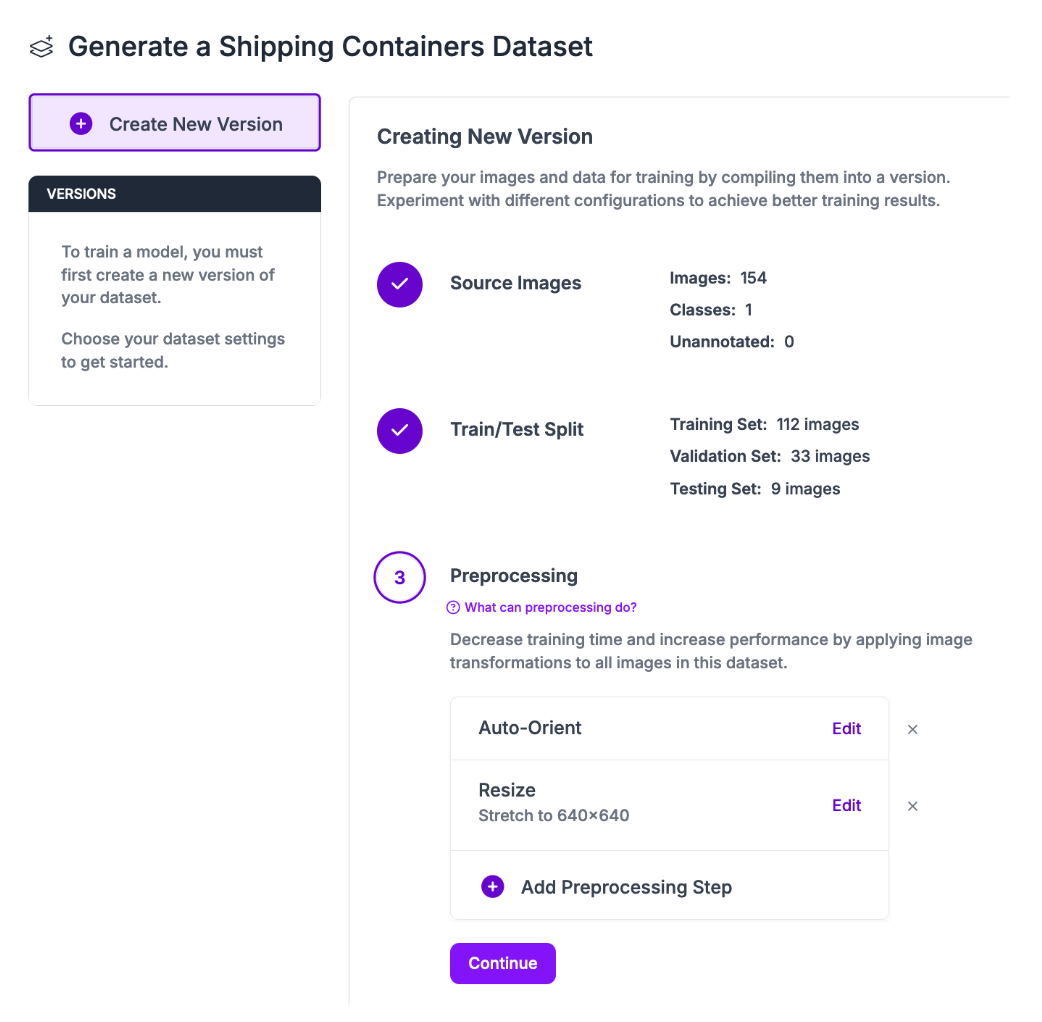Click the Create New Version label

tap(196, 124)
